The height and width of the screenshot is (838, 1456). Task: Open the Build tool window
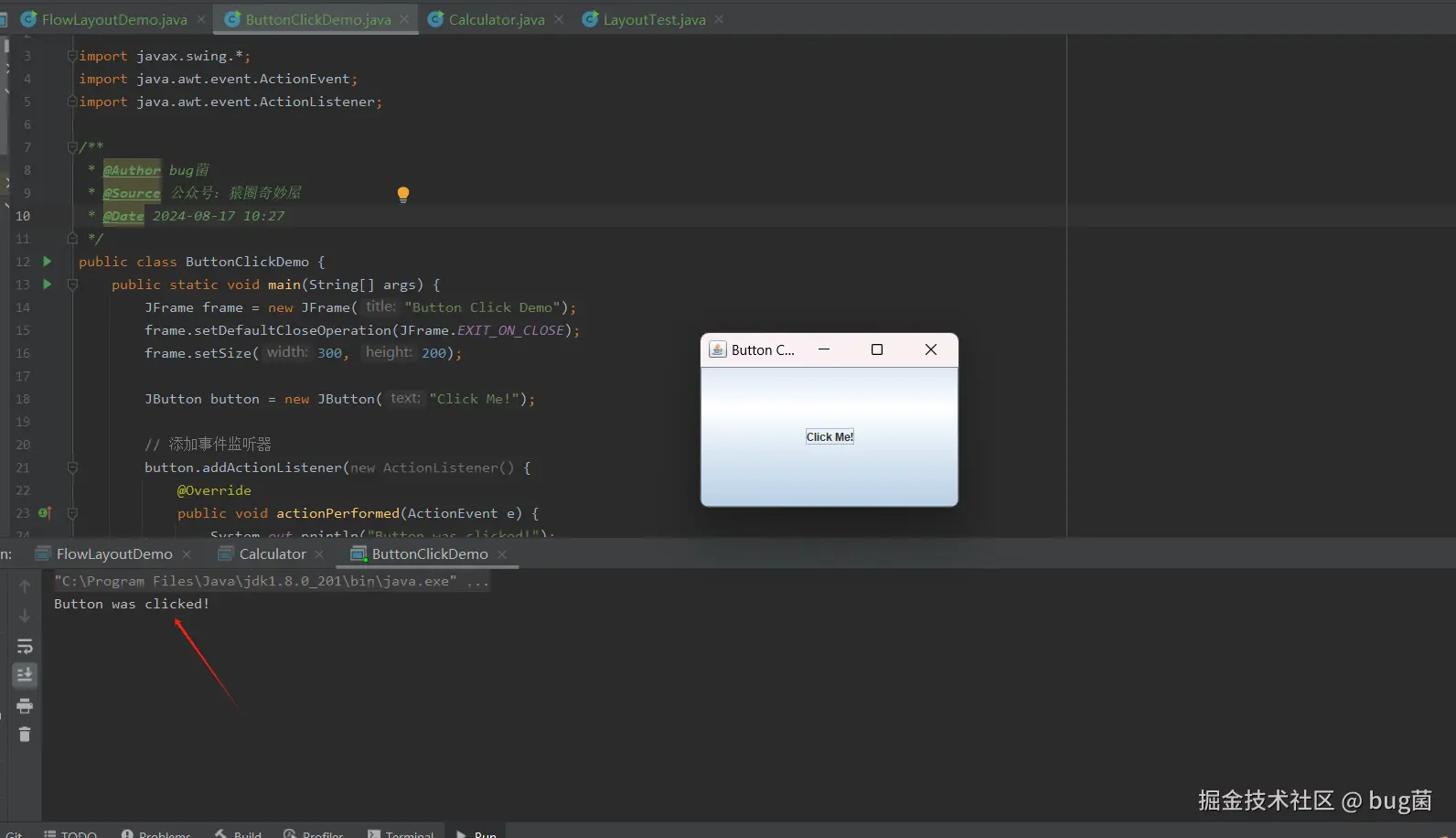pyautogui.click(x=239, y=833)
